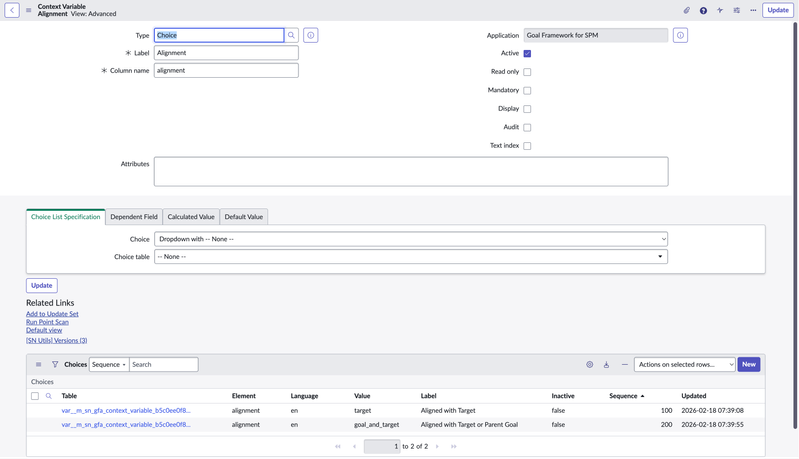The width and height of the screenshot is (799, 459).
Task: Expand the Choice table dropdown
Action: [410, 257]
